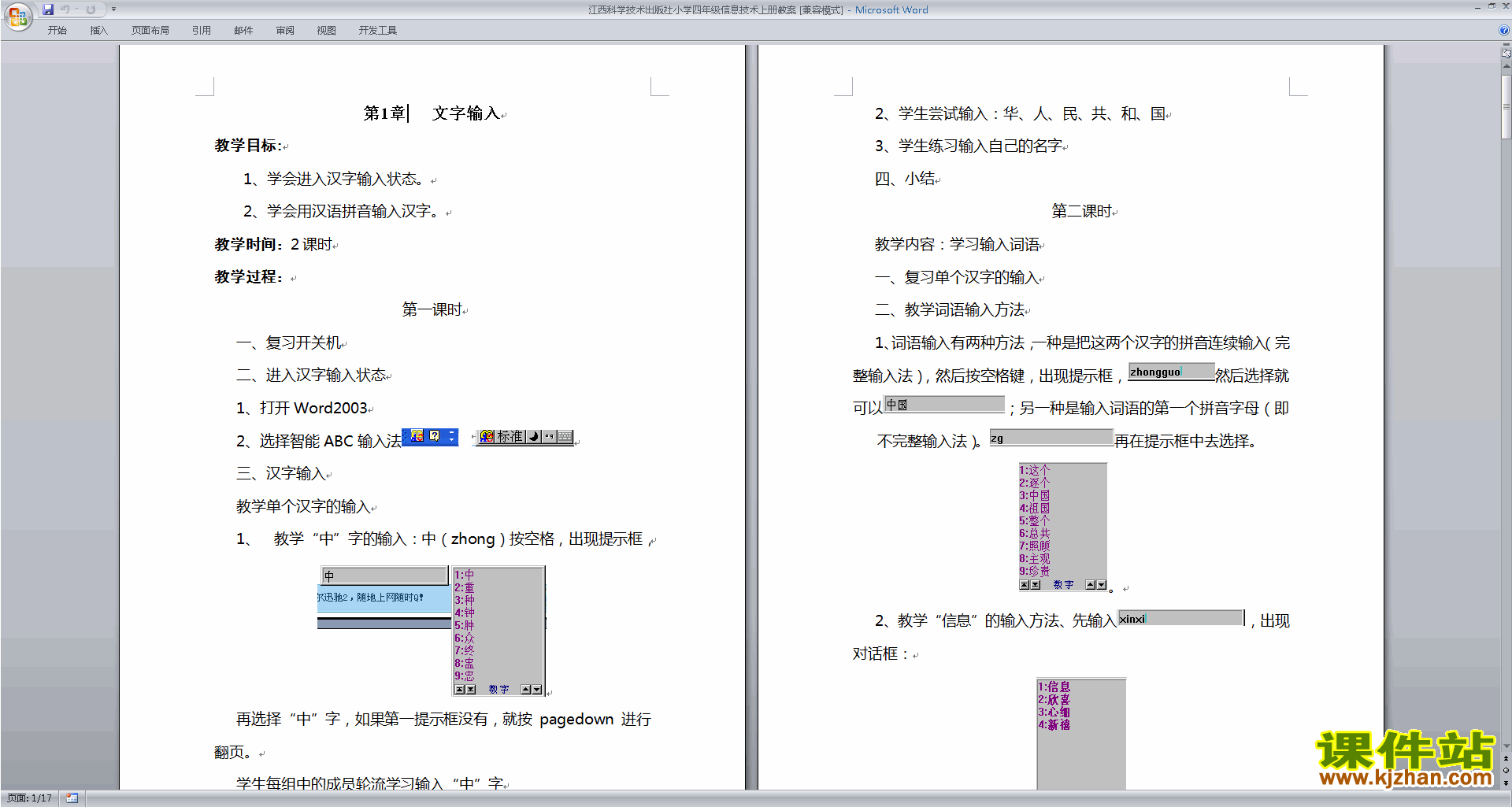Click the Undo icon

(65, 9)
